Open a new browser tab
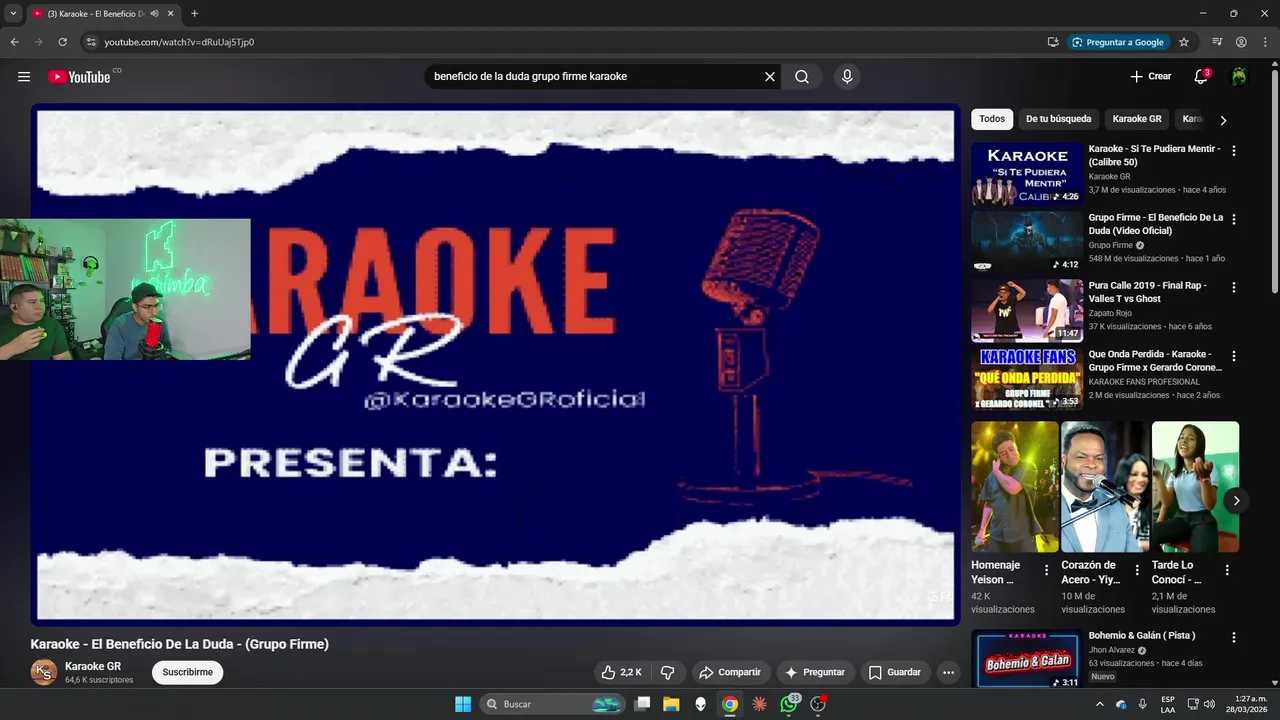Screen dimensions: 1280x720 click(x=194, y=13)
